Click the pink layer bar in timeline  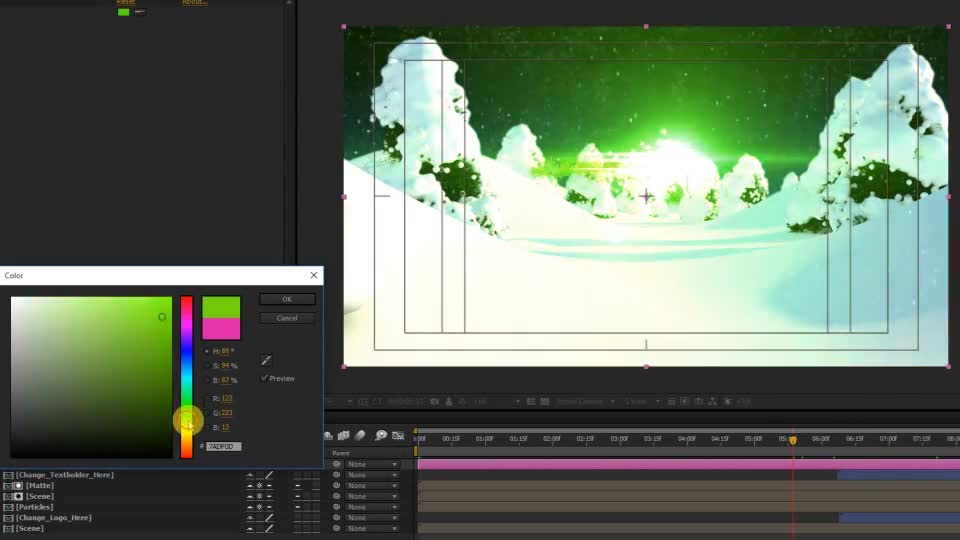click(x=689, y=465)
